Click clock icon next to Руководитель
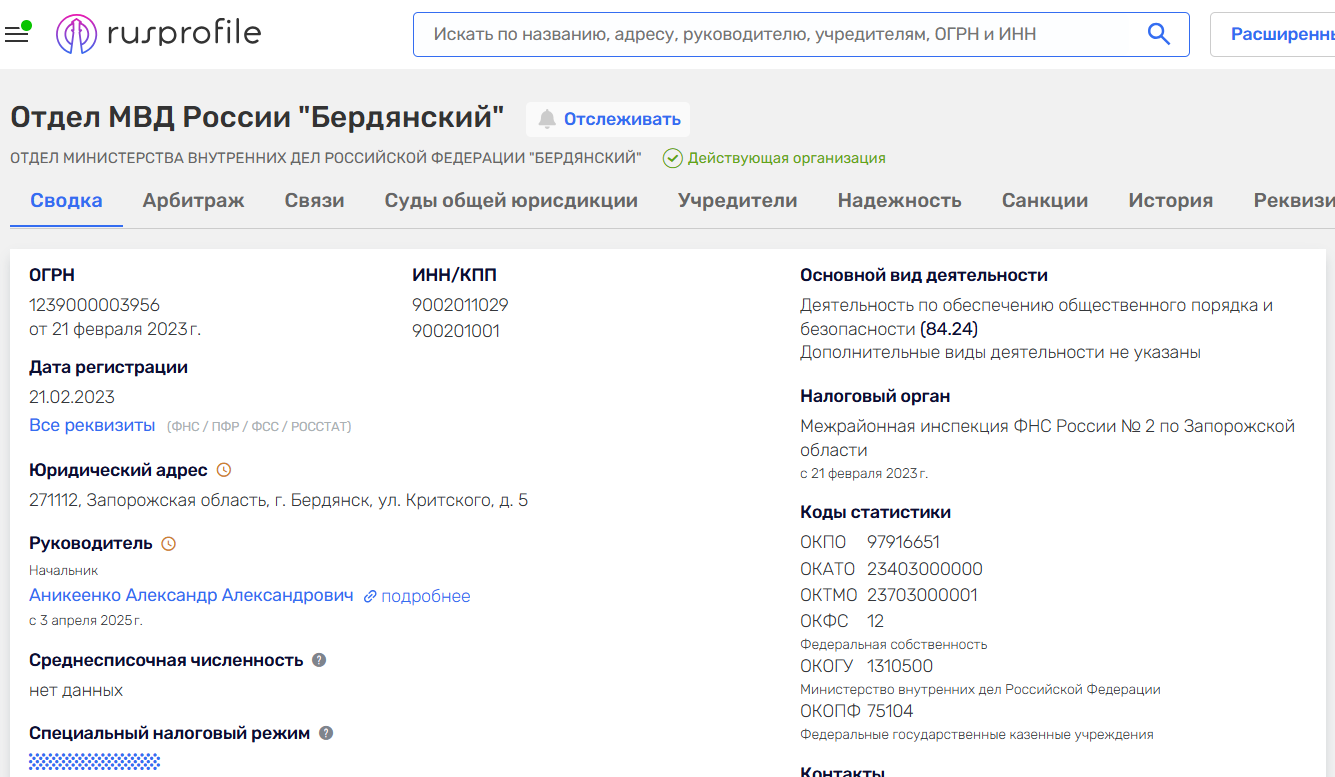 [x=169, y=544]
